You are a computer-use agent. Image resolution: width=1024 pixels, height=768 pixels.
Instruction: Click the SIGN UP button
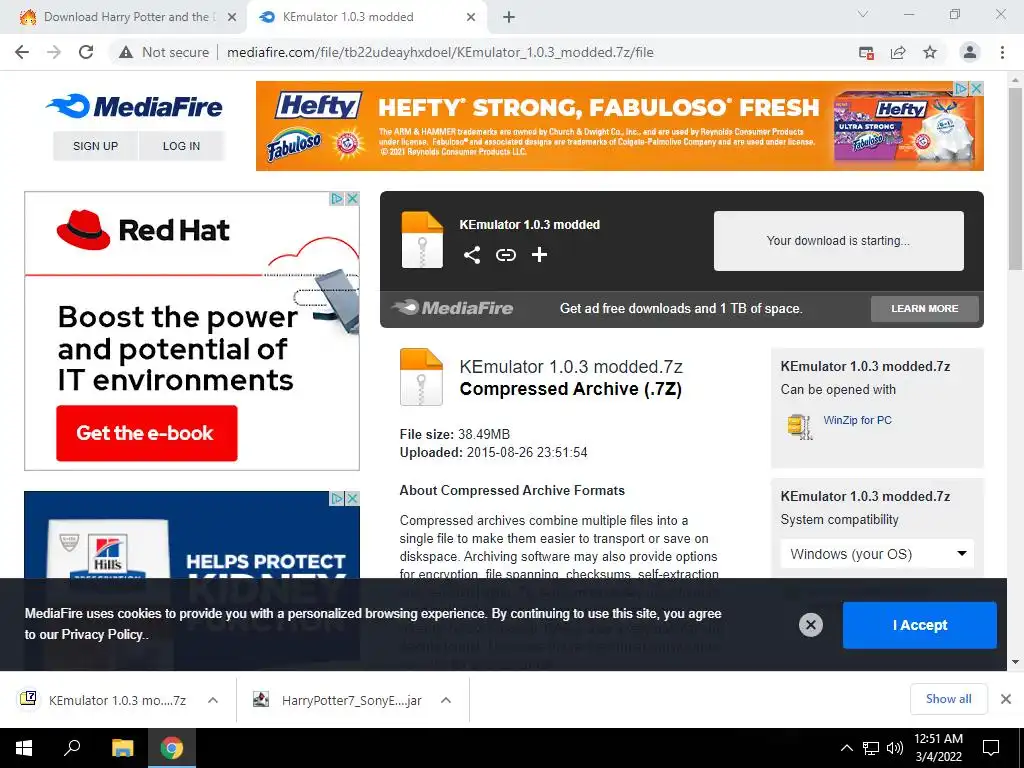(x=95, y=146)
